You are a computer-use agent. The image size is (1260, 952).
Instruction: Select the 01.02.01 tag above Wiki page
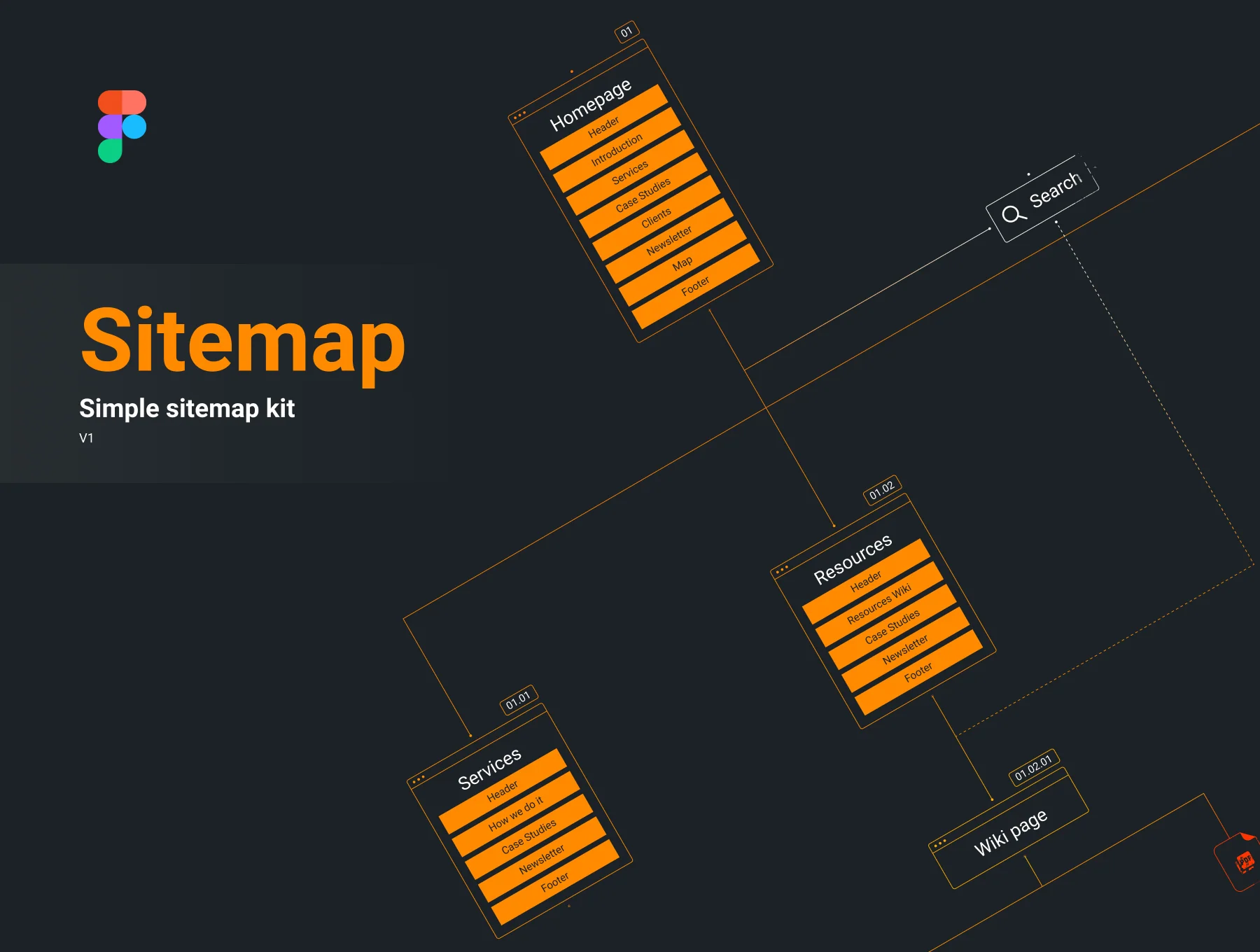pyautogui.click(x=1033, y=767)
